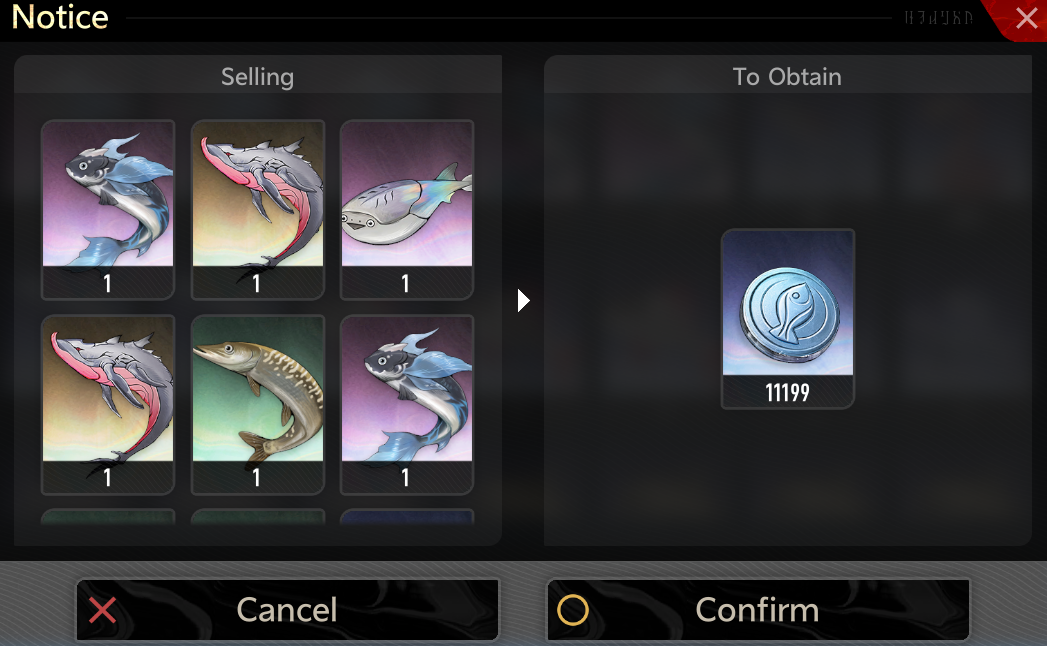Click the pink-bellied shark in second row

tap(108, 405)
